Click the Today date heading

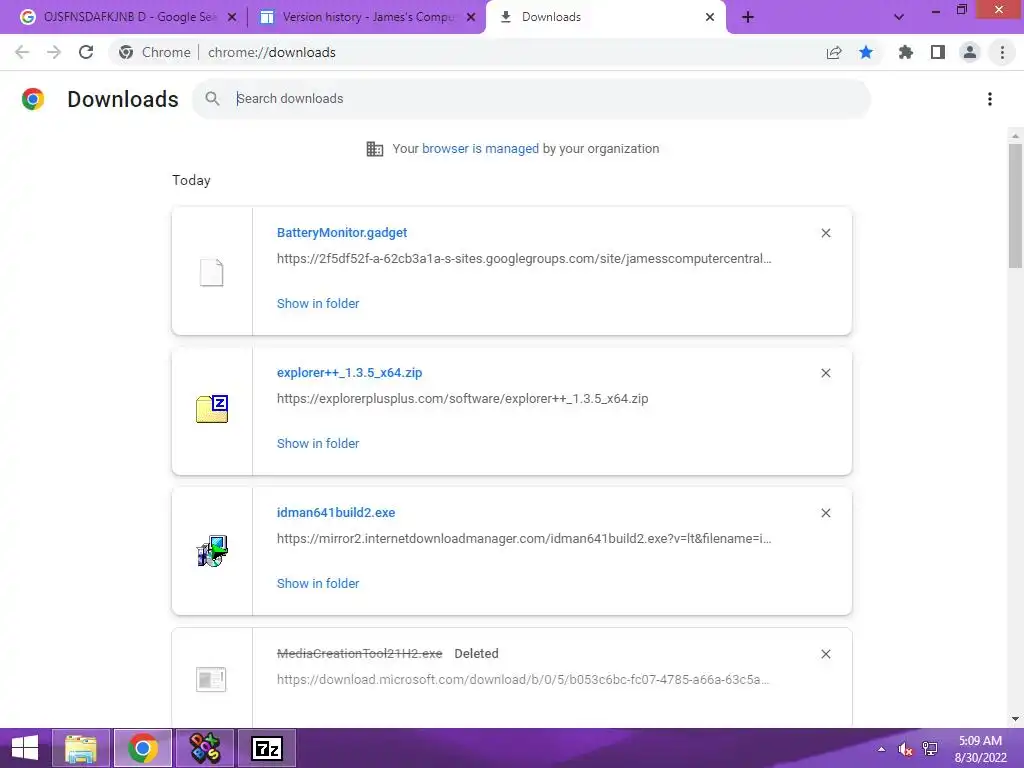click(191, 180)
